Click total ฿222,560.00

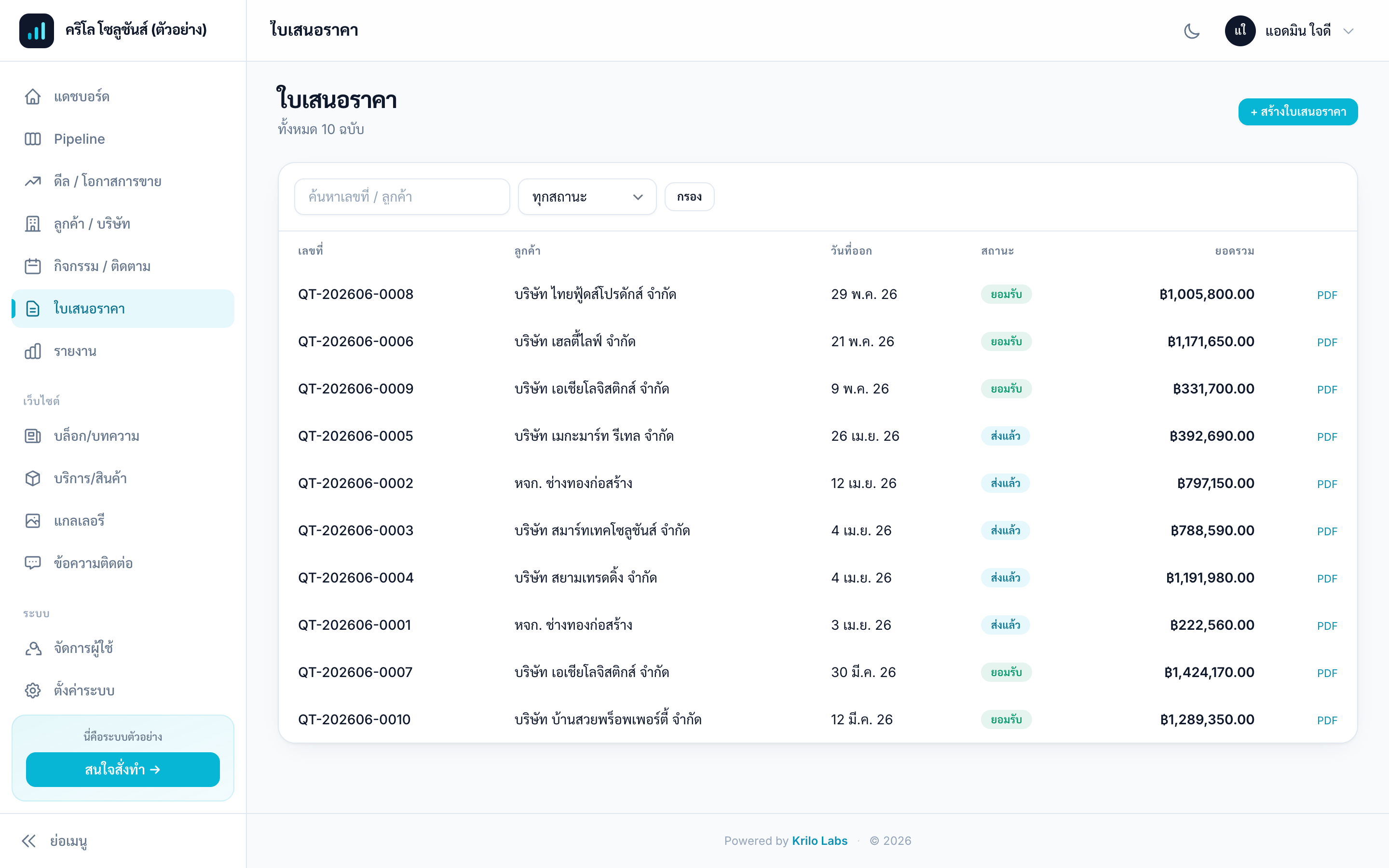(1212, 625)
